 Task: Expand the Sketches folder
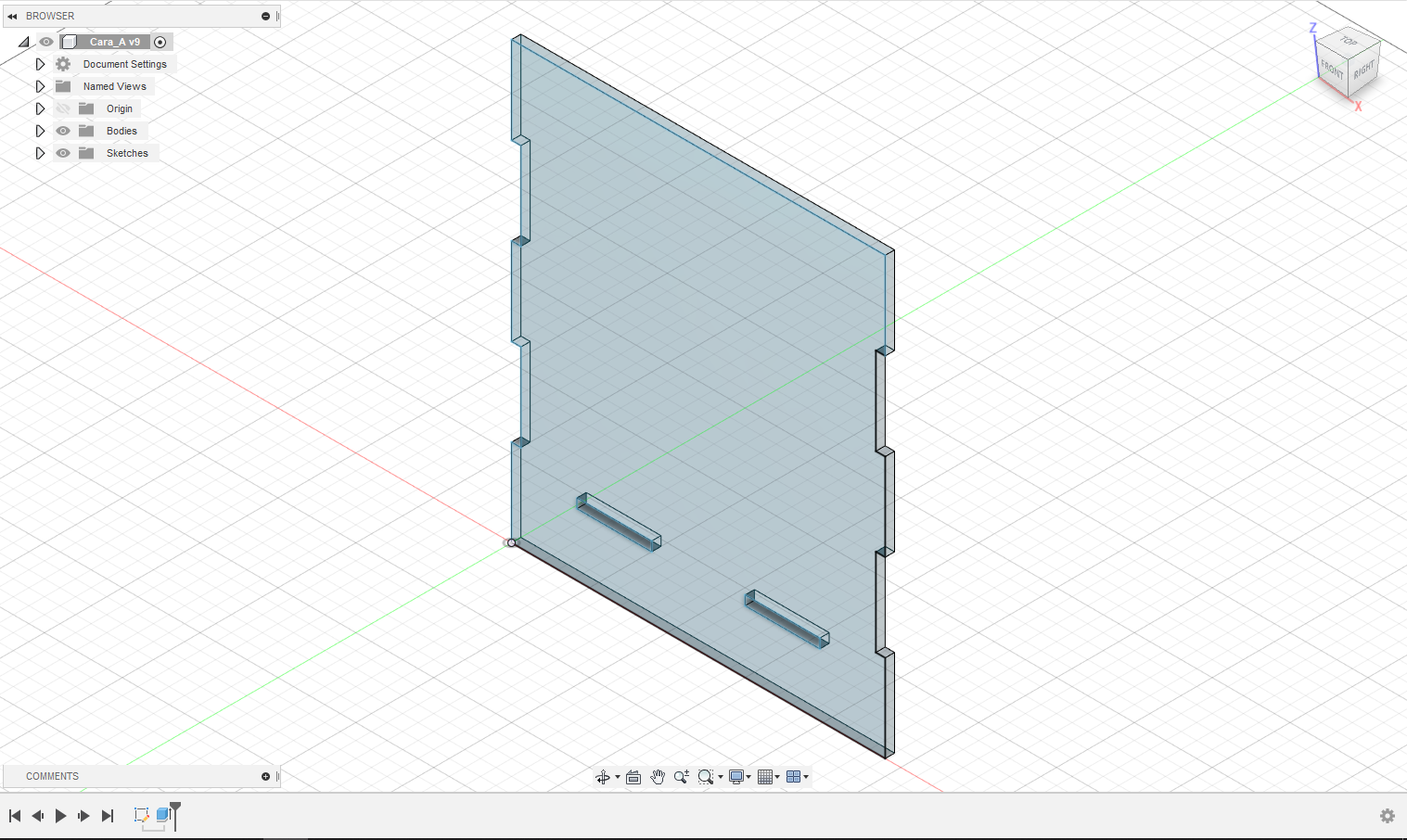click(40, 153)
